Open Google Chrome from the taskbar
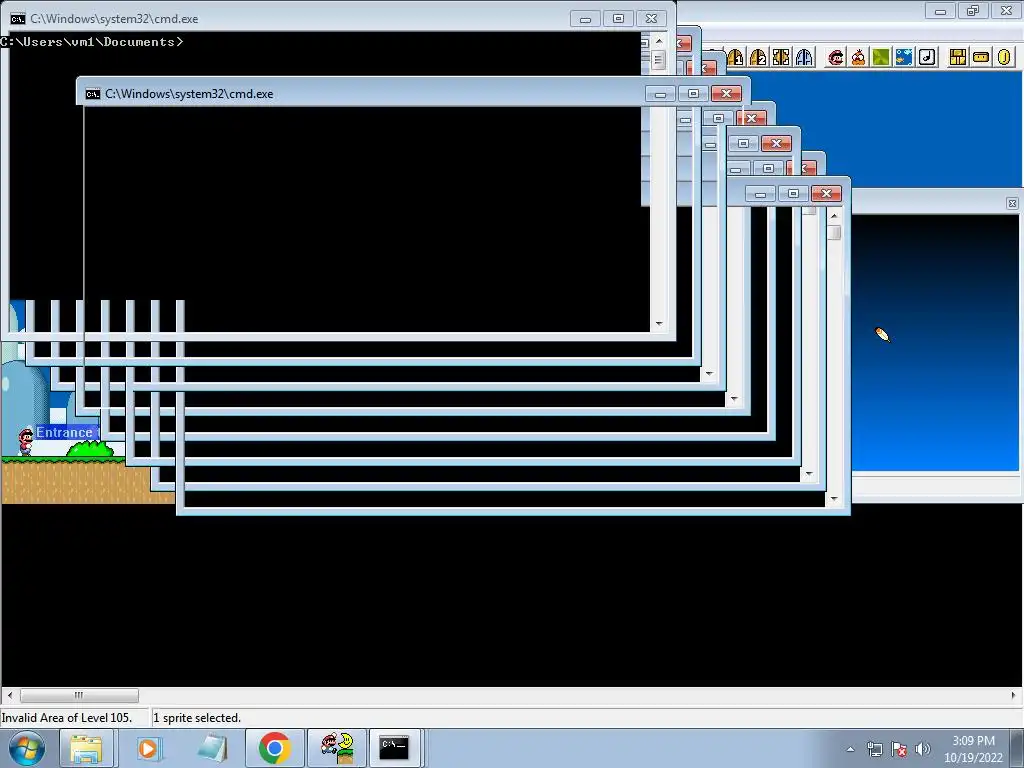This screenshot has width=1024, height=768. coord(274,748)
